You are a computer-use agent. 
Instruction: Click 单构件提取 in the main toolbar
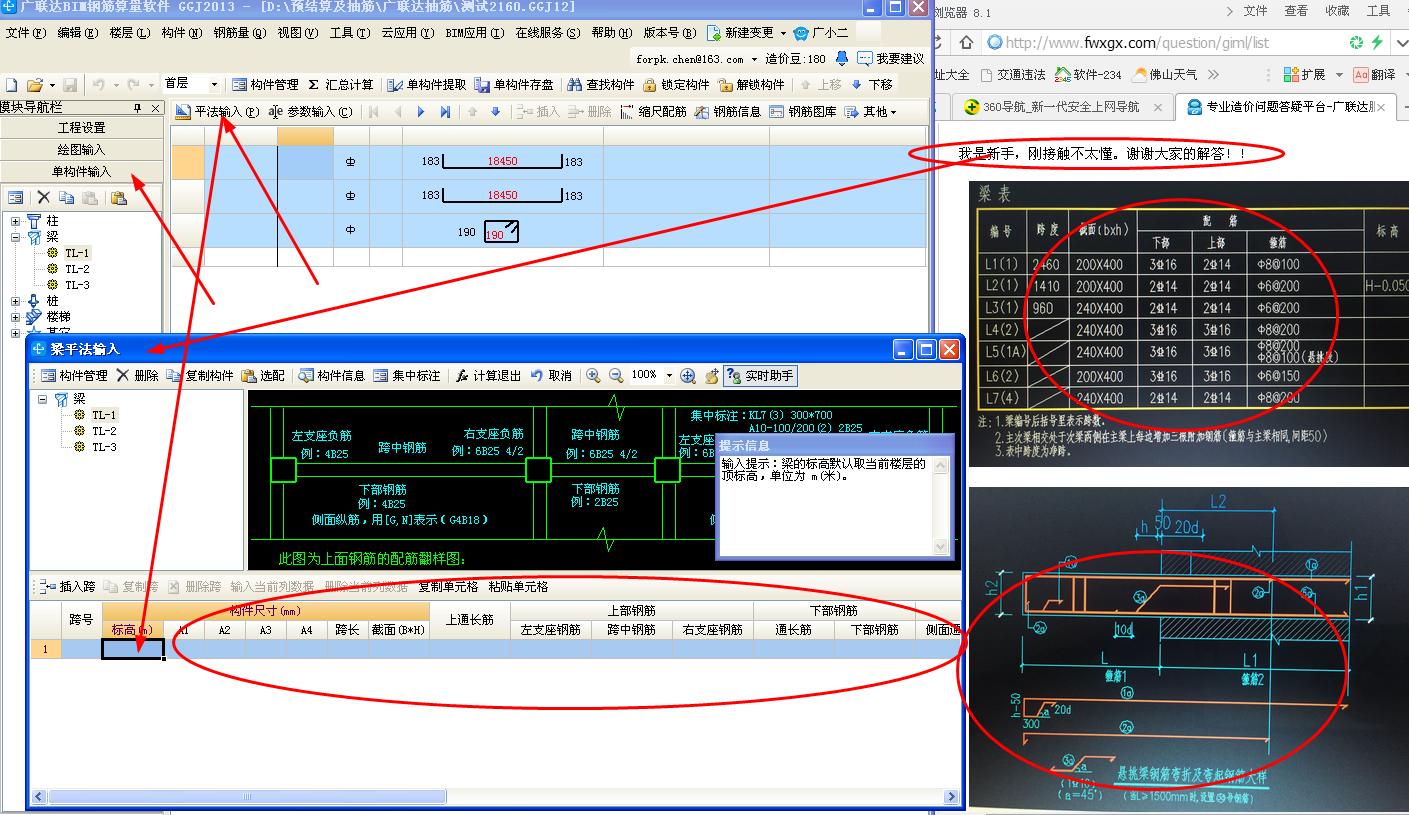coord(427,85)
